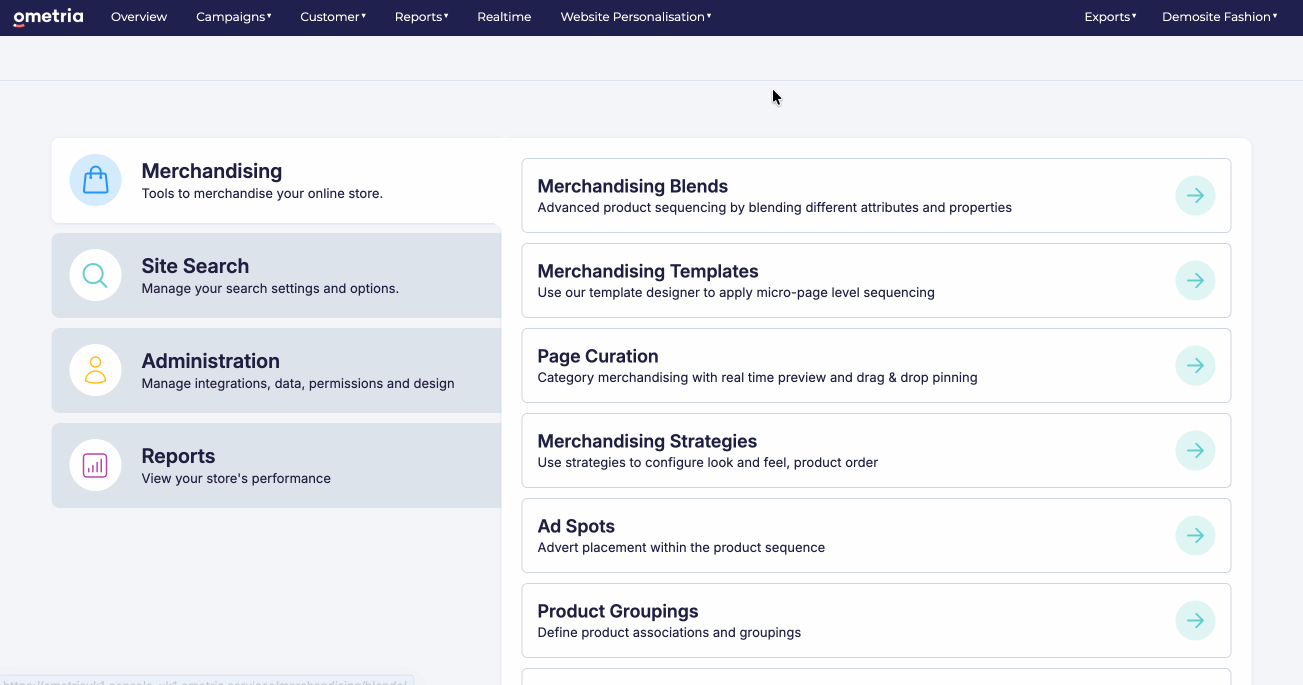Click the Merchandising shopping bag icon
Viewport: 1303px width, 685px height.
coord(95,180)
